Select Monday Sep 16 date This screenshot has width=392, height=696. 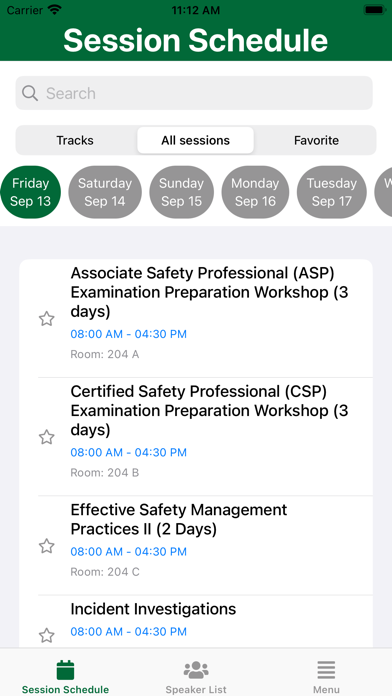tap(255, 192)
